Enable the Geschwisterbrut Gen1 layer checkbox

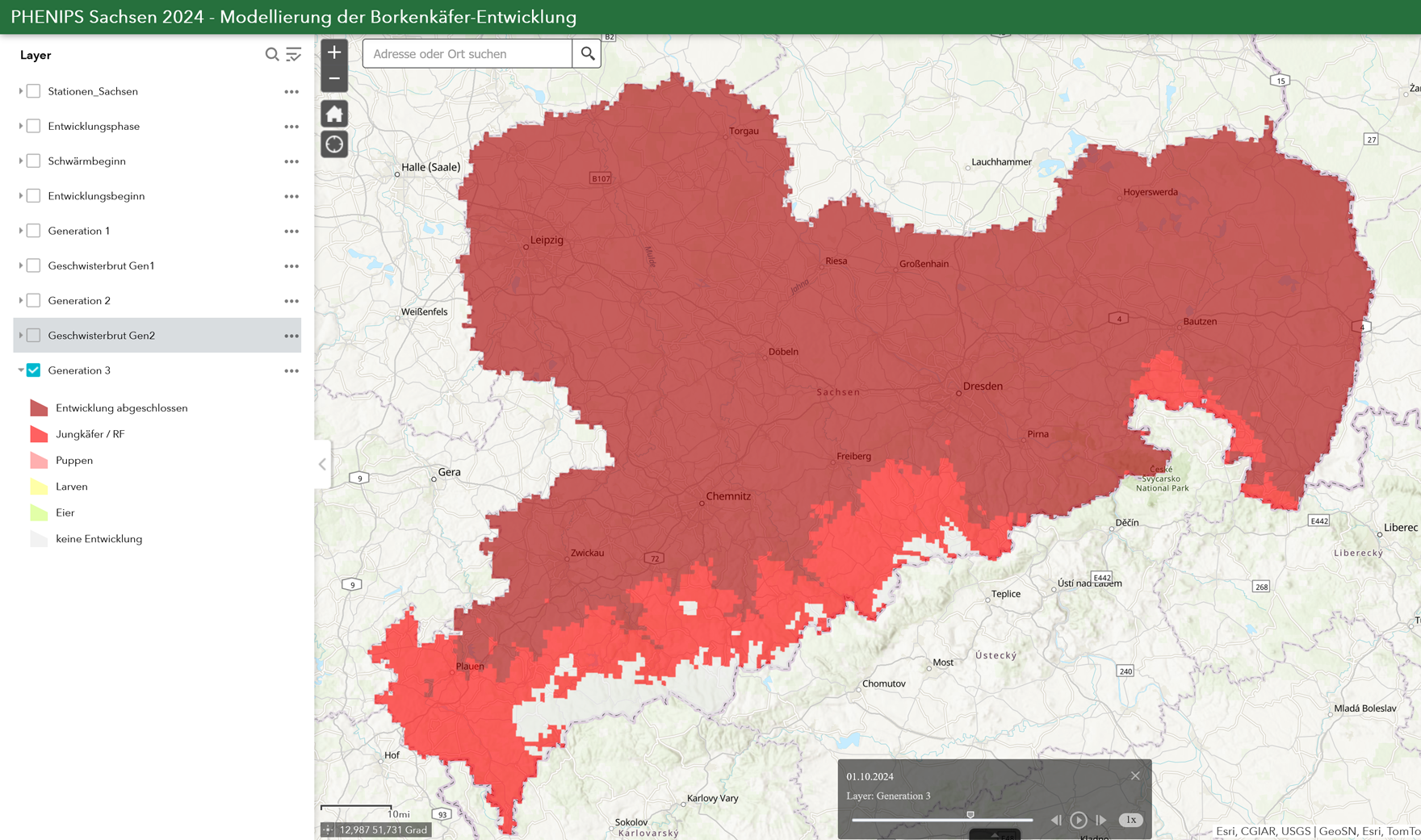point(33,265)
